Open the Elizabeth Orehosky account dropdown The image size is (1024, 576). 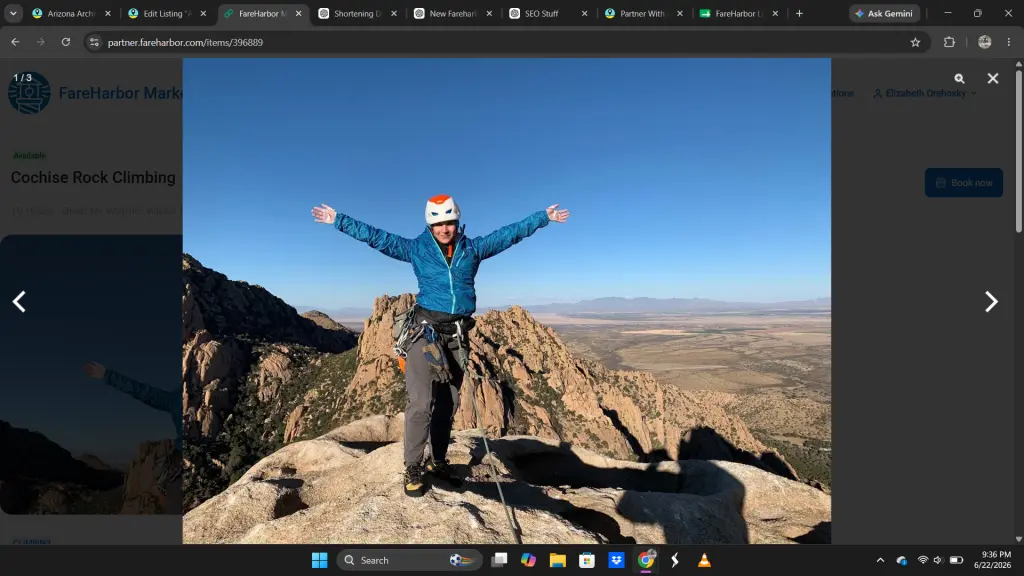point(925,93)
